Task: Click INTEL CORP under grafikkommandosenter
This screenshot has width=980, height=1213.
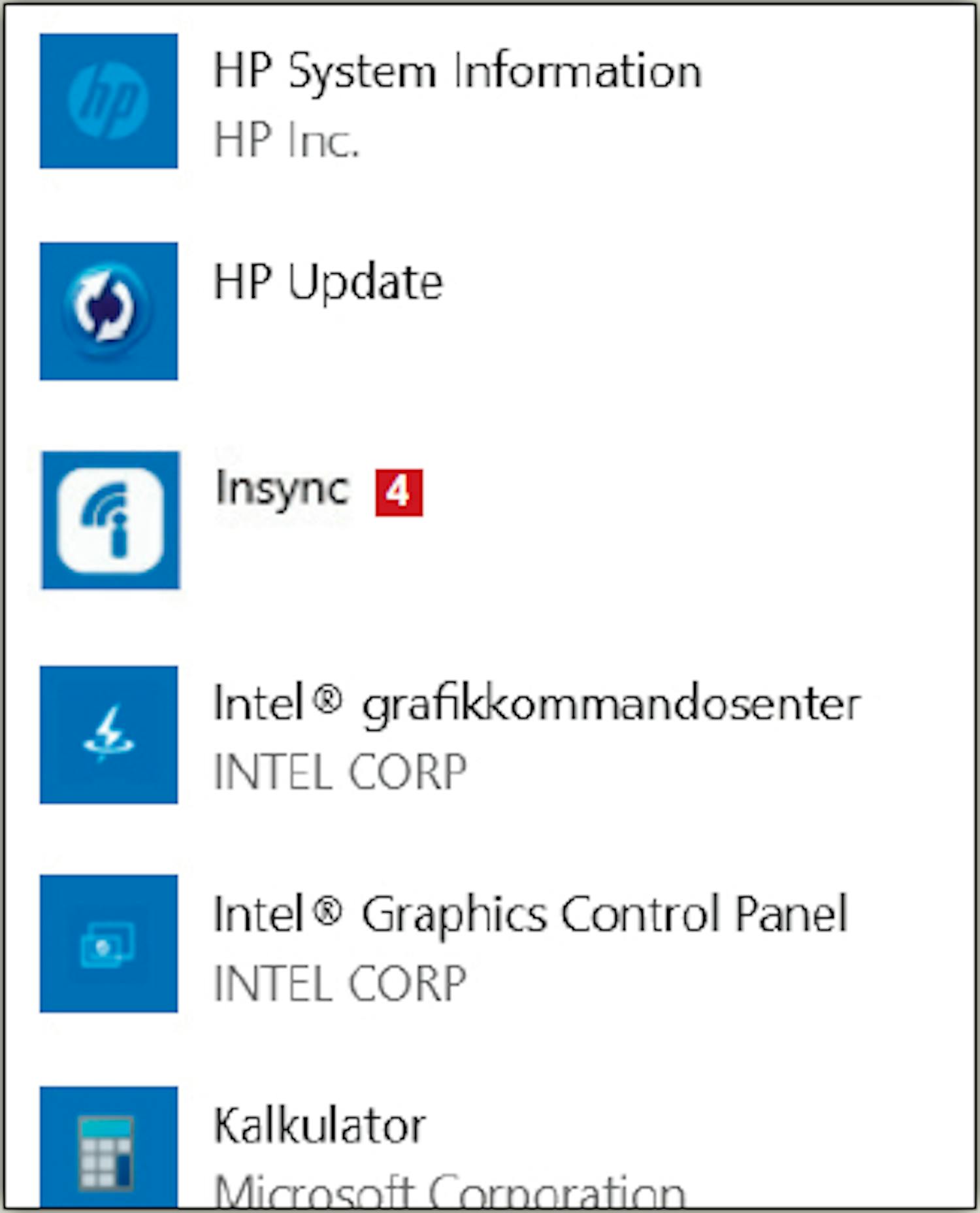Action: point(340,772)
